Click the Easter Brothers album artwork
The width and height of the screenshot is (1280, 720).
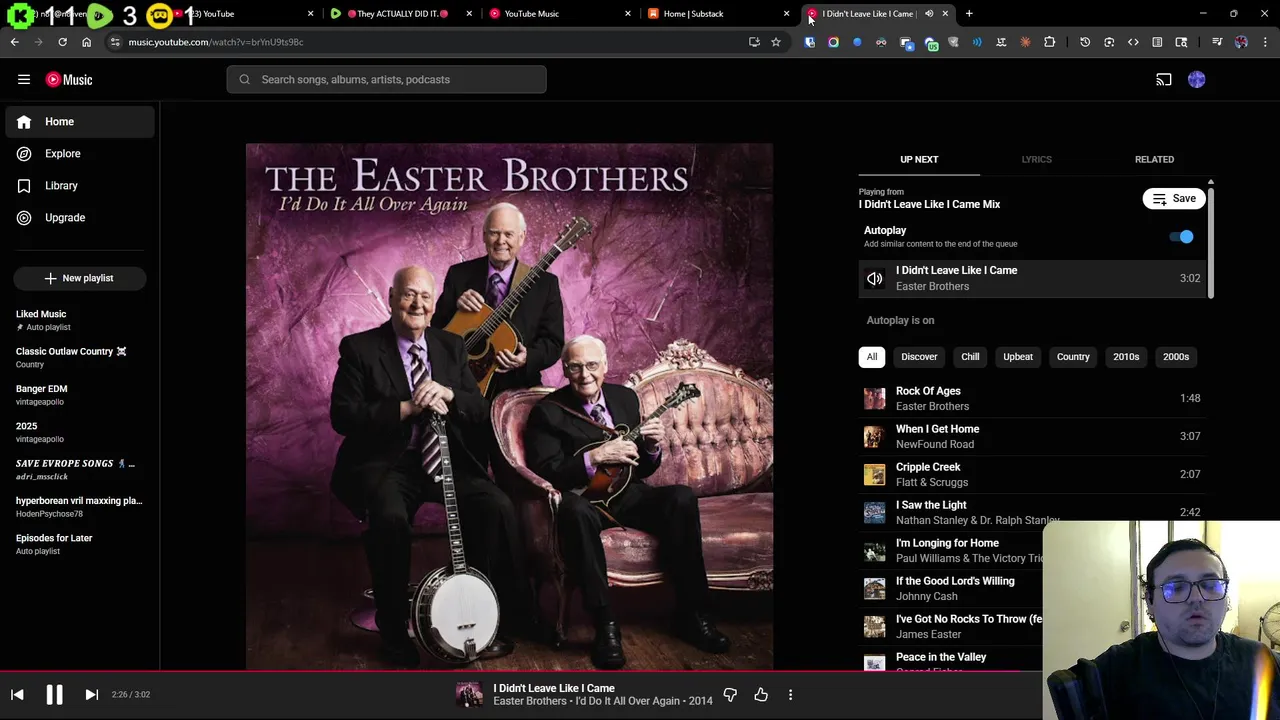[509, 406]
